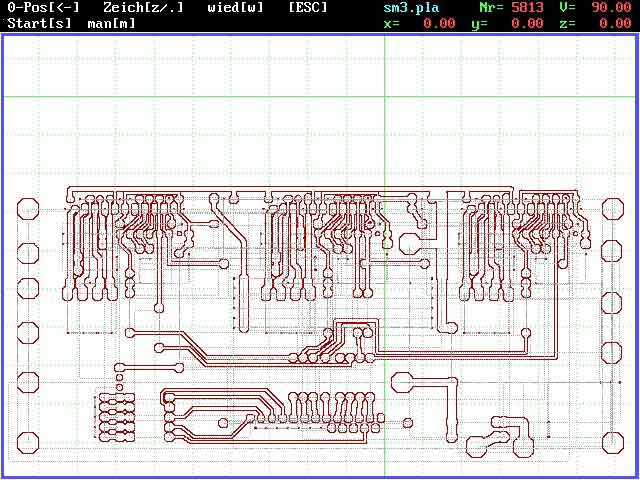Click the sm3.pla file name label
The image size is (640, 480).
(411, 7)
